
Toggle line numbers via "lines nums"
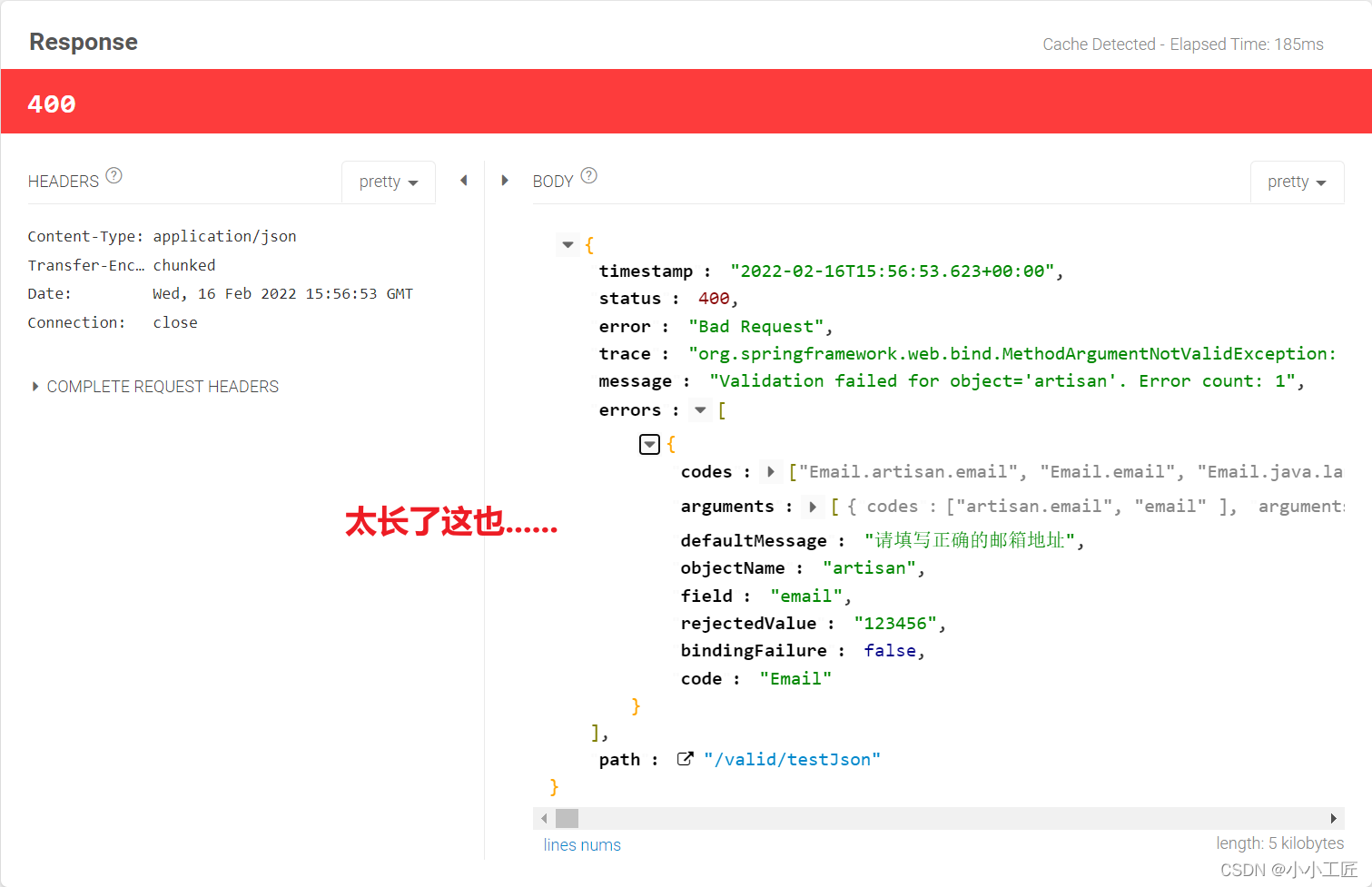coord(581,844)
